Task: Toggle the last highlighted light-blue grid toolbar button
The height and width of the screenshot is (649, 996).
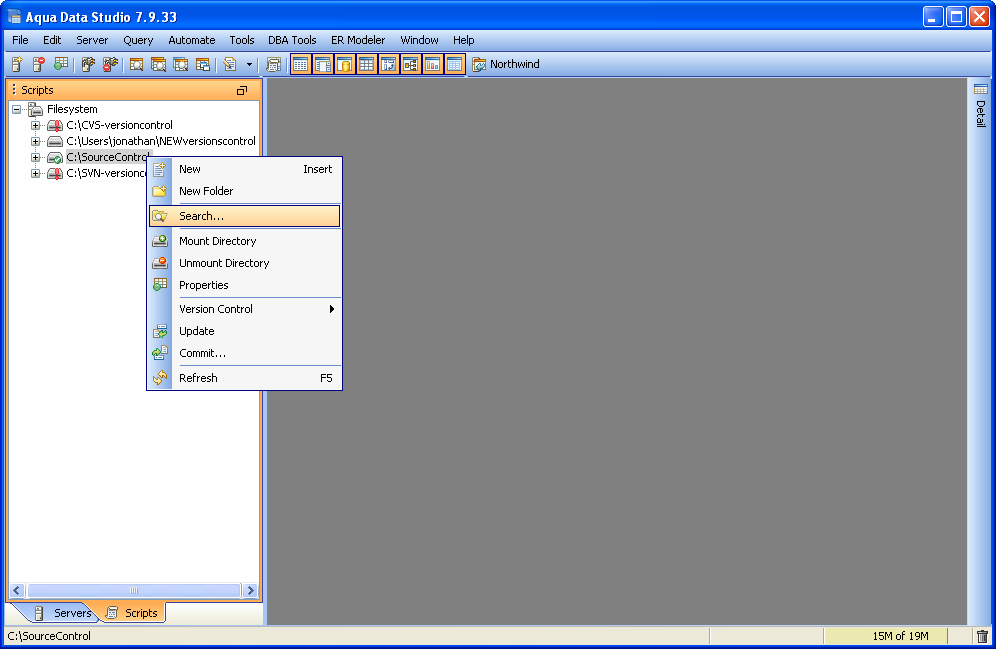Action: (454, 64)
